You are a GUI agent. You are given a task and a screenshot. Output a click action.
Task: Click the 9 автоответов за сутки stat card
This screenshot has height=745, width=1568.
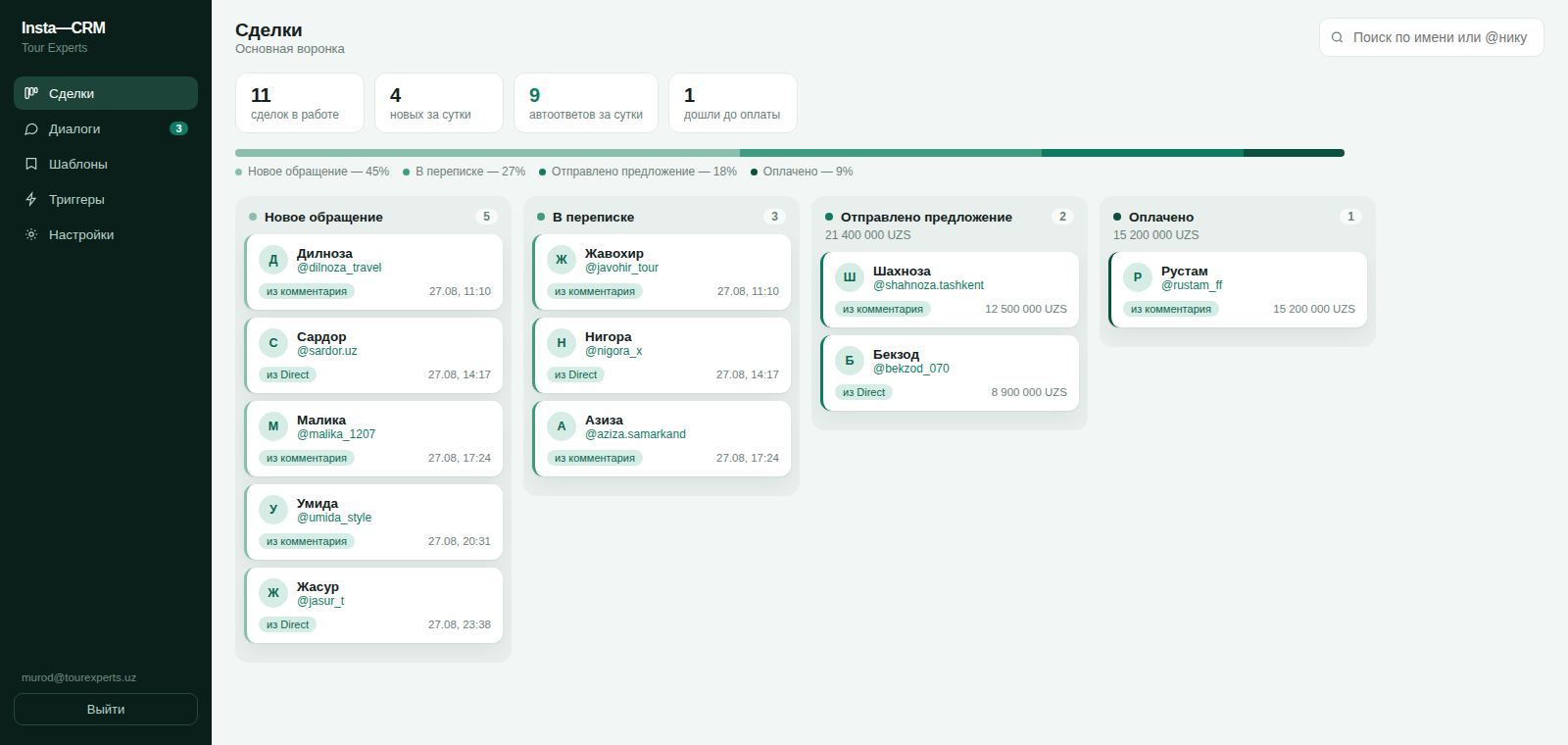click(586, 103)
